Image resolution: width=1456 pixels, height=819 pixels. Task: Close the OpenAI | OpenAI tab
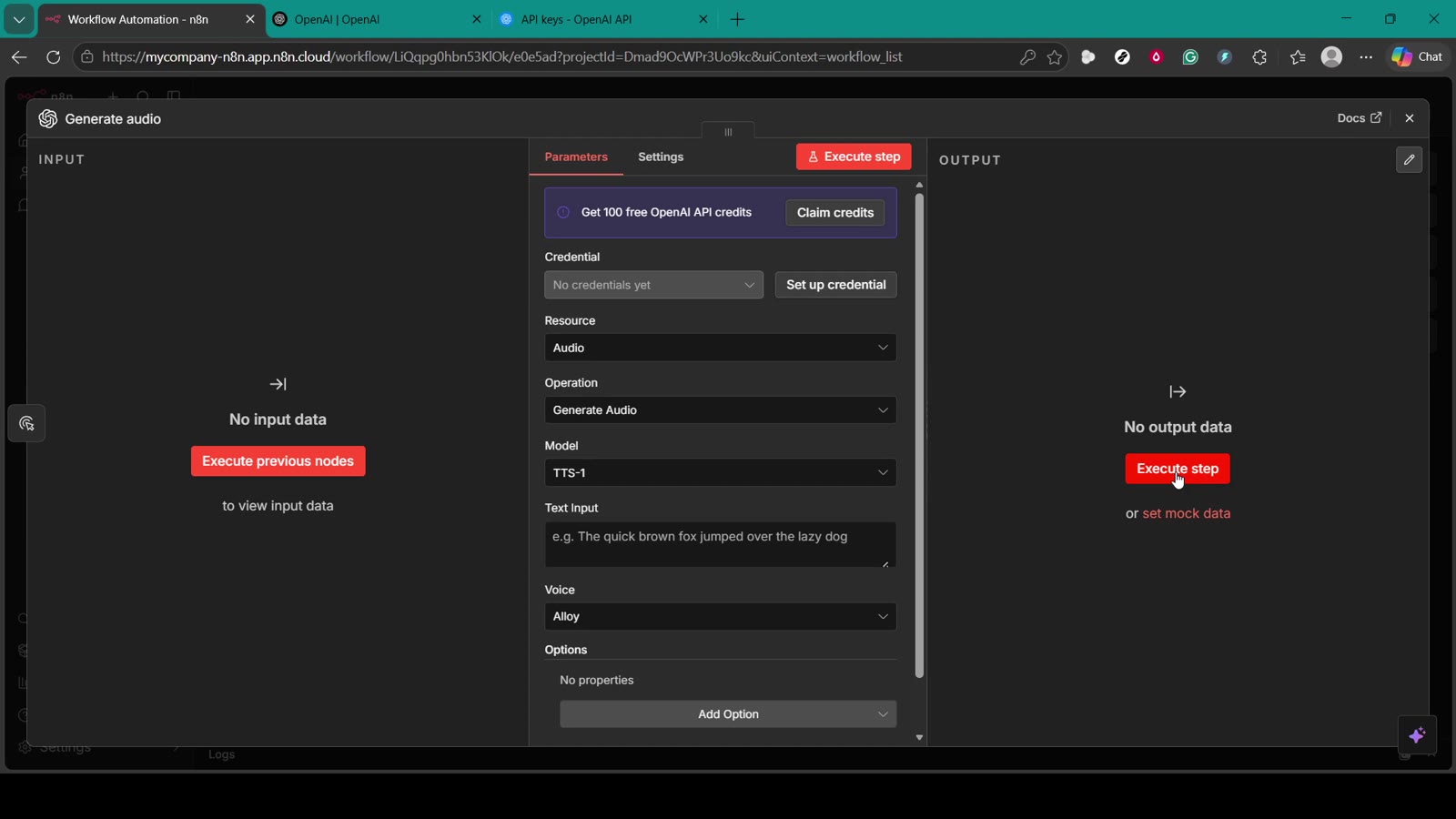[477, 19]
